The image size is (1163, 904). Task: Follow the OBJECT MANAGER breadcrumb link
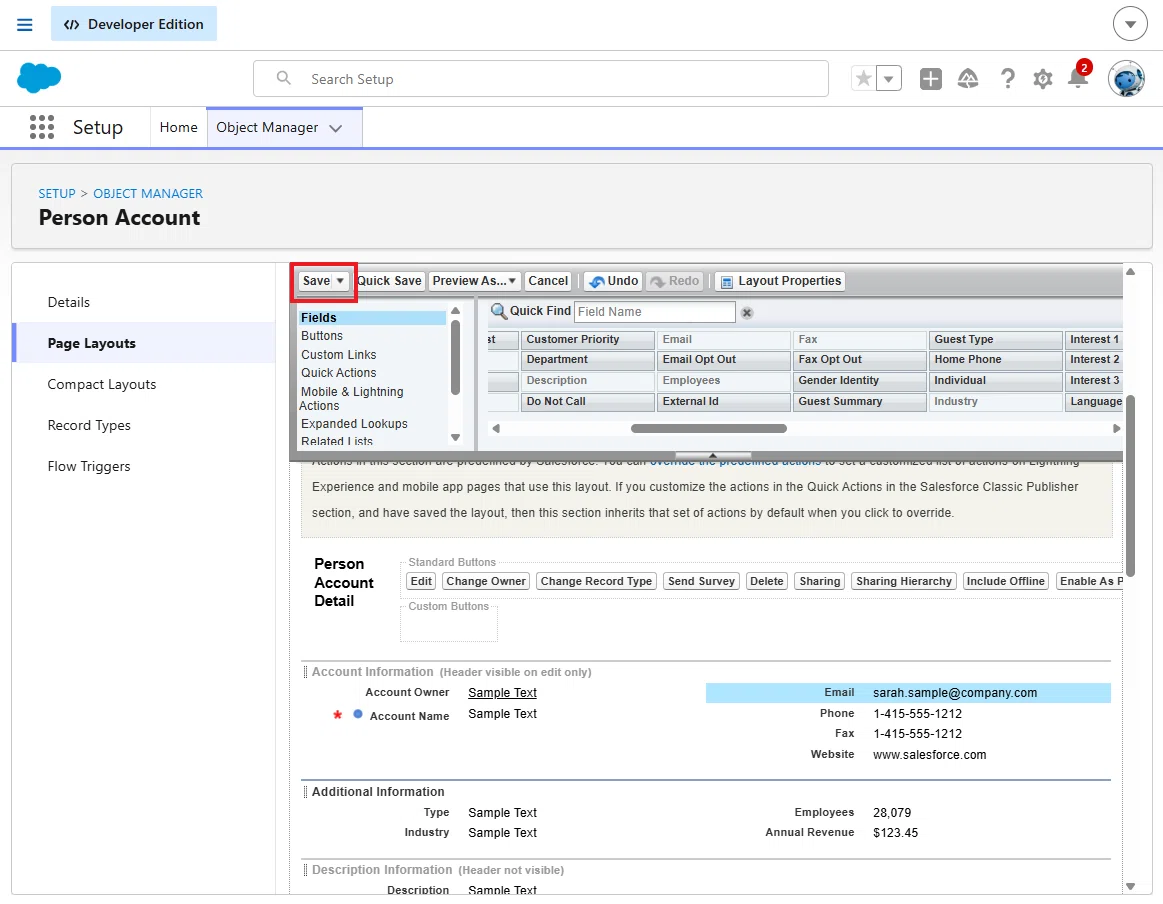[148, 194]
